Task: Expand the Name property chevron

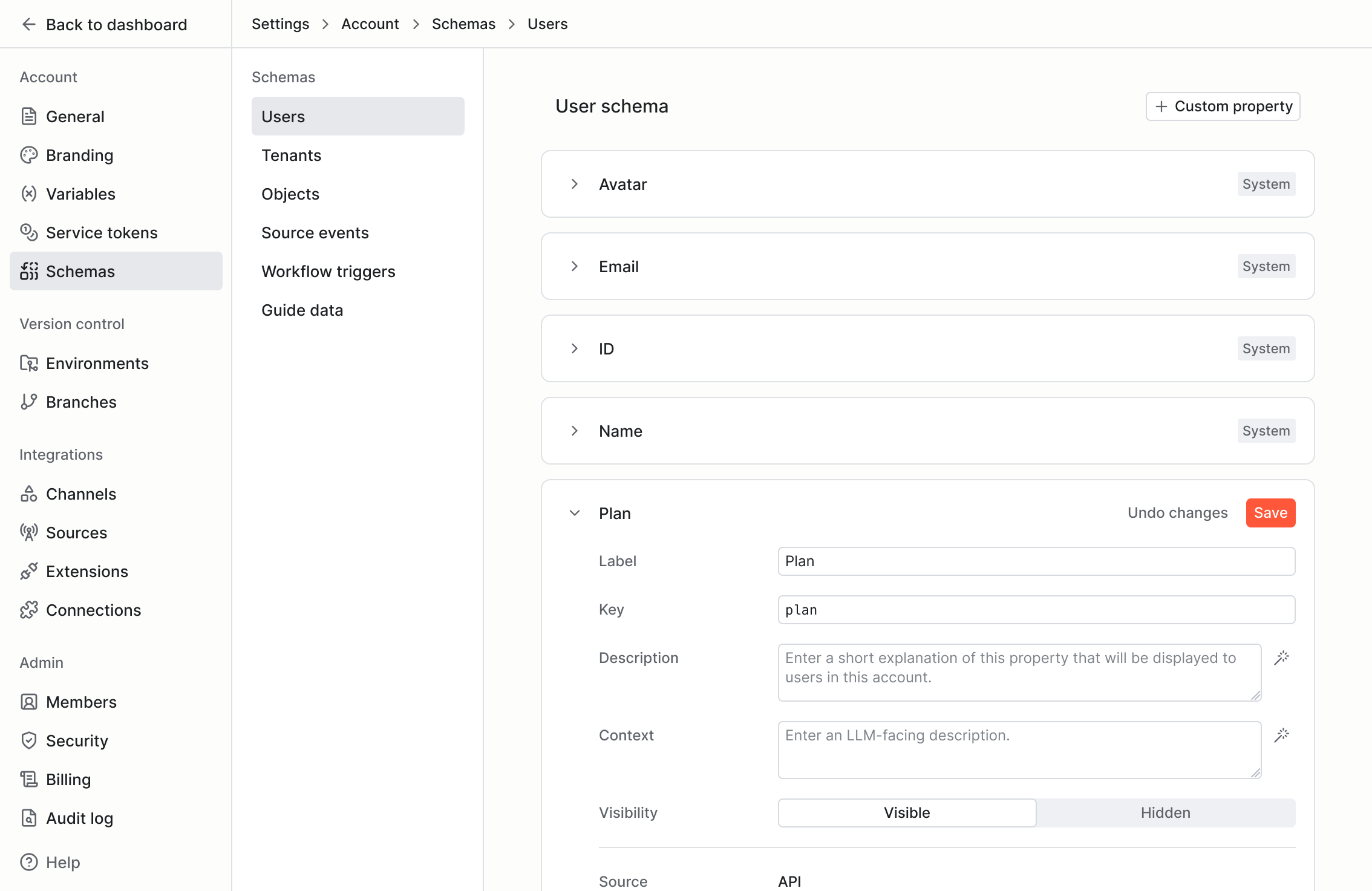Action: pyautogui.click(x=575, y=431)
